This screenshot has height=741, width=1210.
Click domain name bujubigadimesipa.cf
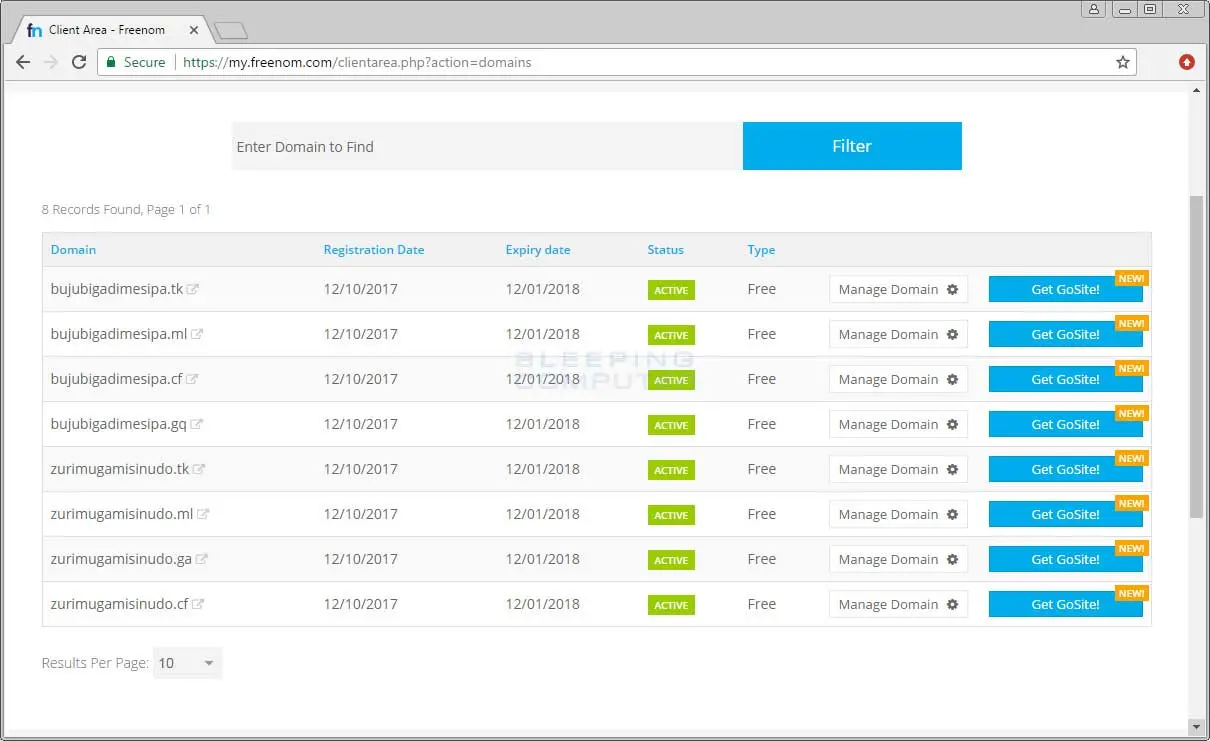pyautogui.click(x=116, y=379)
